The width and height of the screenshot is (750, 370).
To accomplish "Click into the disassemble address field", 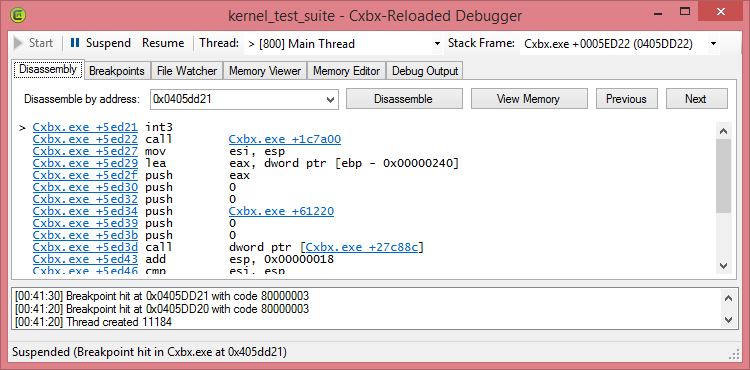I will 237,99.
